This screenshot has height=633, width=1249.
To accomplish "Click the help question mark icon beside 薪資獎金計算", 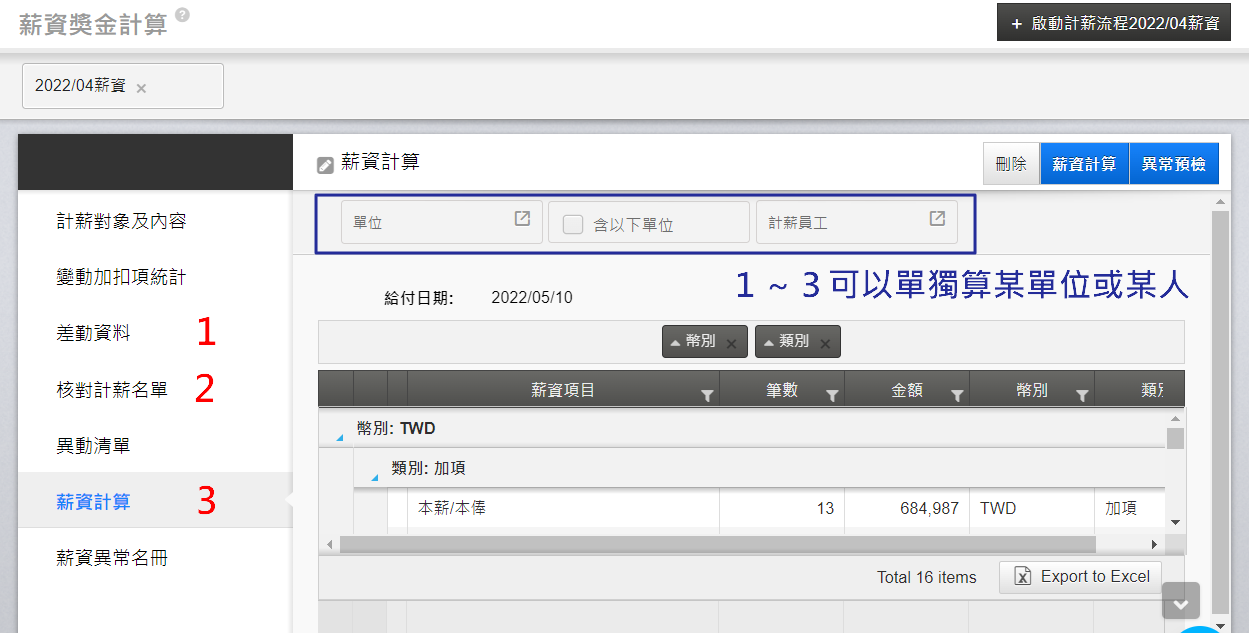I will tap(181, 15).
